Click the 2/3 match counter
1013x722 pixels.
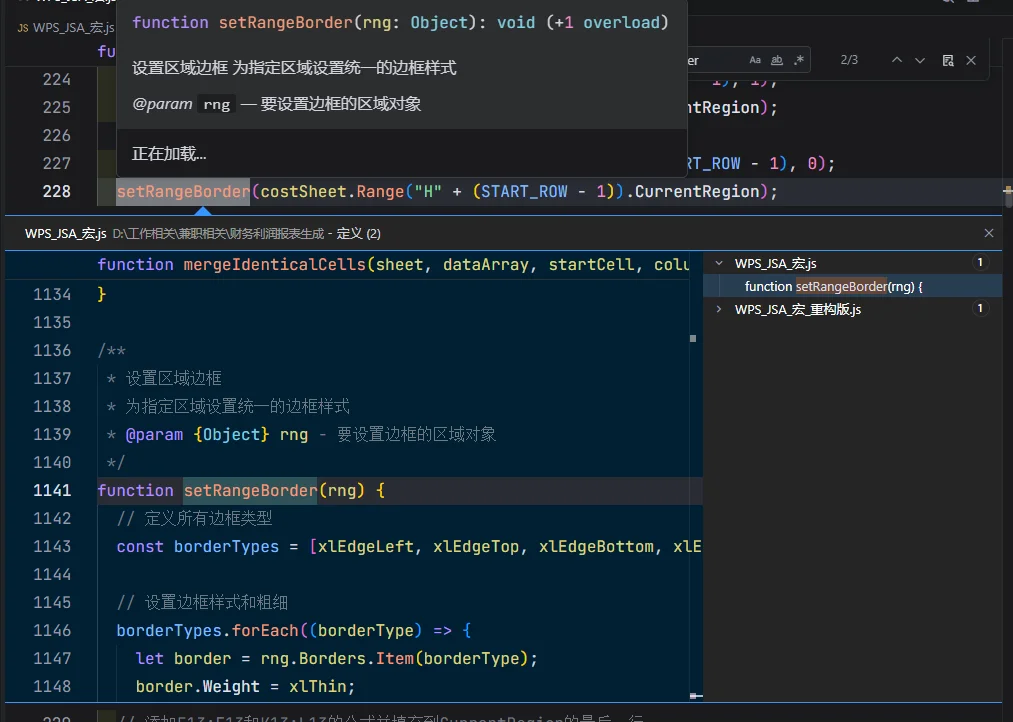849,60
